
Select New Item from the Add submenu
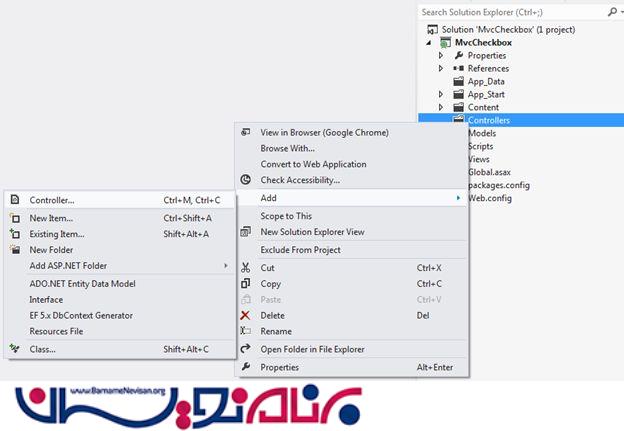coord(51,218)
